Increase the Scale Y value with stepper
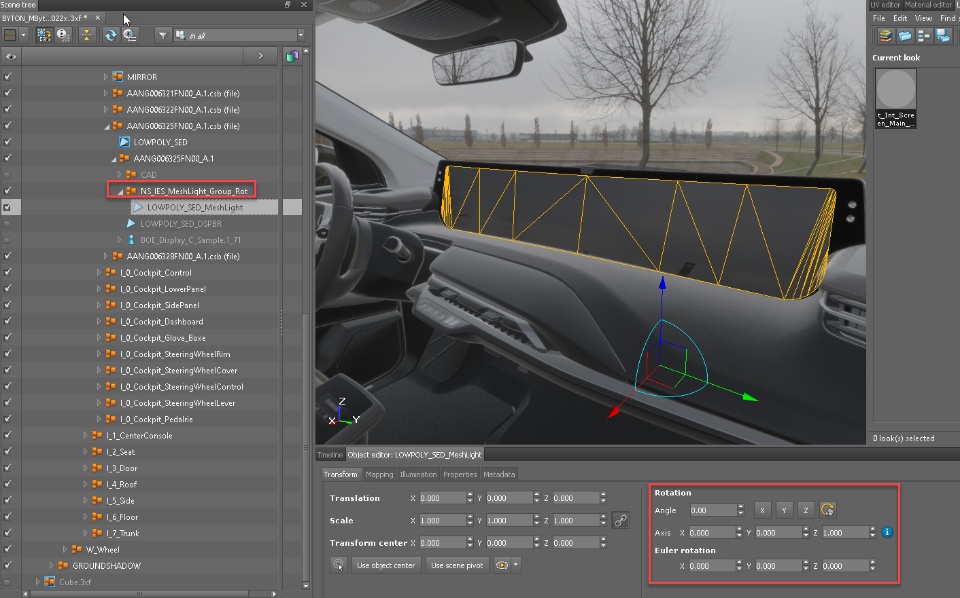 [x=536, y=517]
